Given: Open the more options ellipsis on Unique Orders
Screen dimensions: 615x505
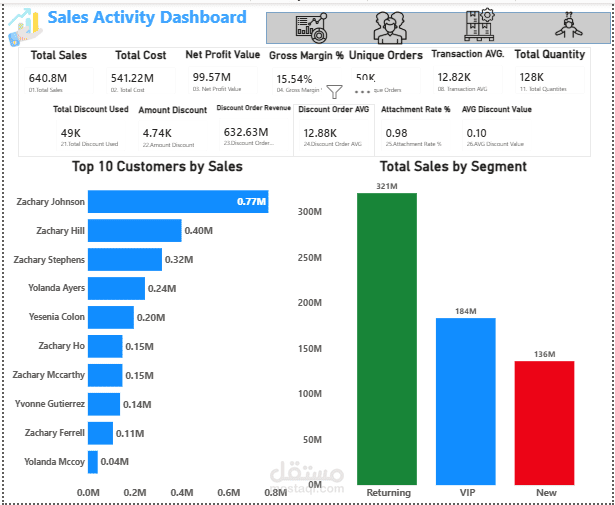Looking at the screenshot, I should coord(360,93).
